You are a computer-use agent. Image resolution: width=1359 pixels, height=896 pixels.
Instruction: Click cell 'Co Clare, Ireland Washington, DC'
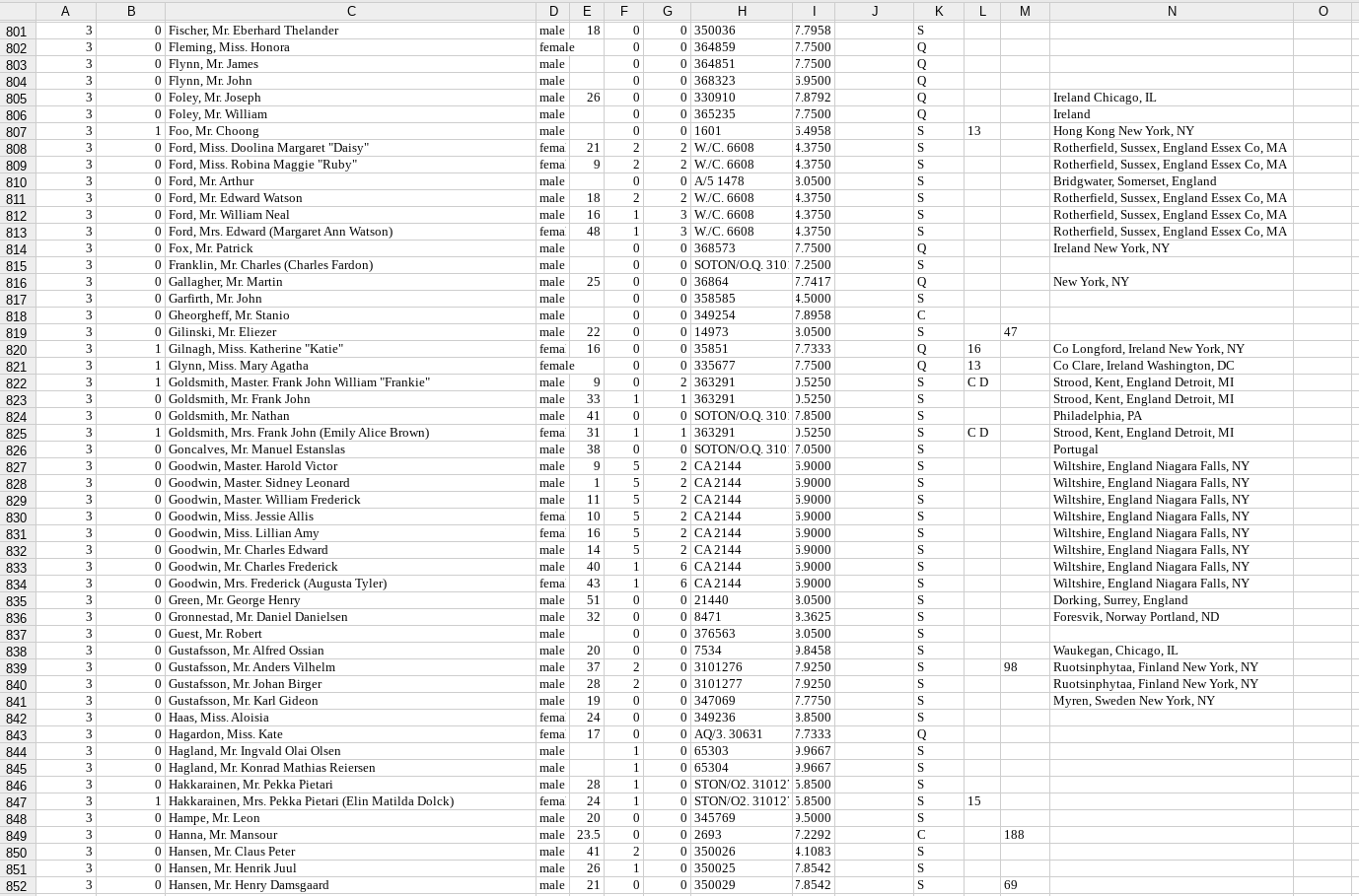click(1172, 366)
